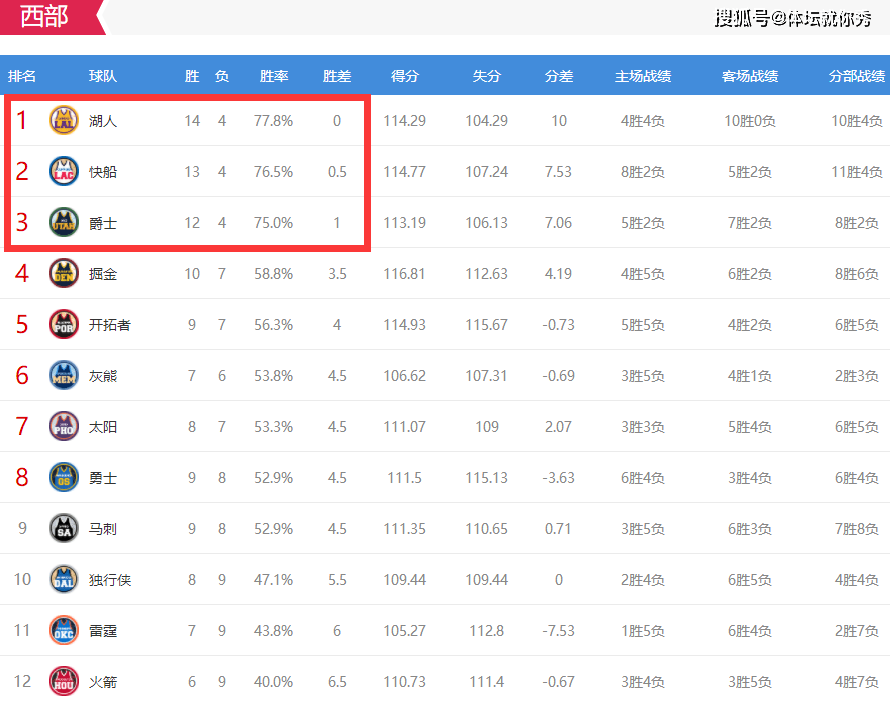Click the Suns points allowed 109

pyautogui.click(x=486, y=427)
